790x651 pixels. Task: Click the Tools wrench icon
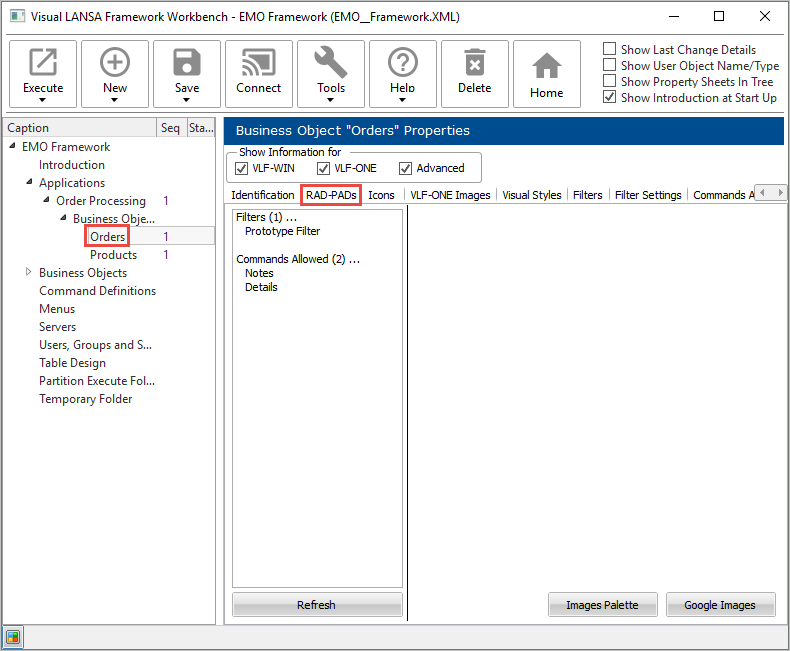pos(331,63)
